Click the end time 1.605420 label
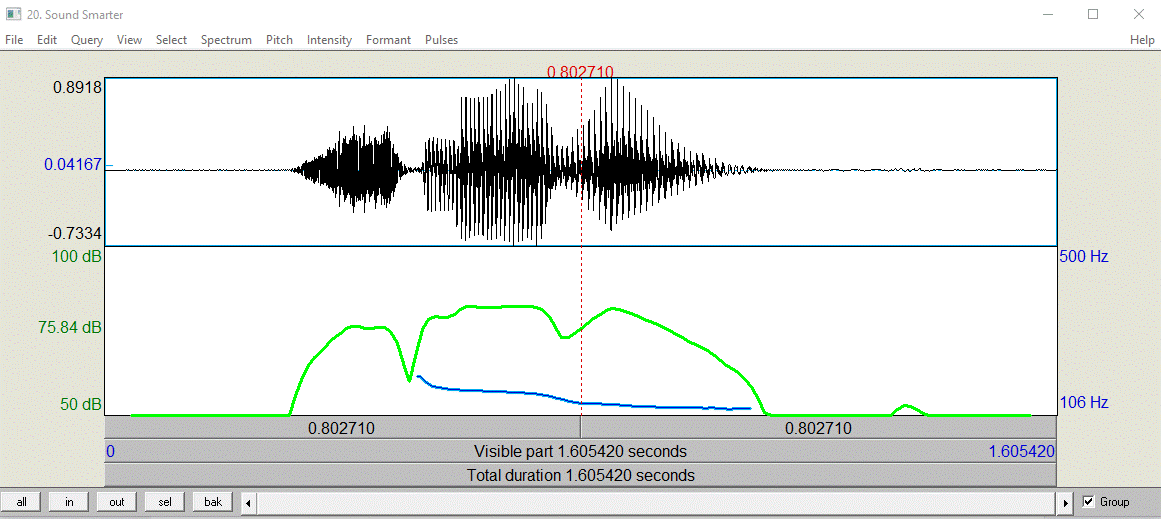1161x519 pixels. pos(1022,452)
